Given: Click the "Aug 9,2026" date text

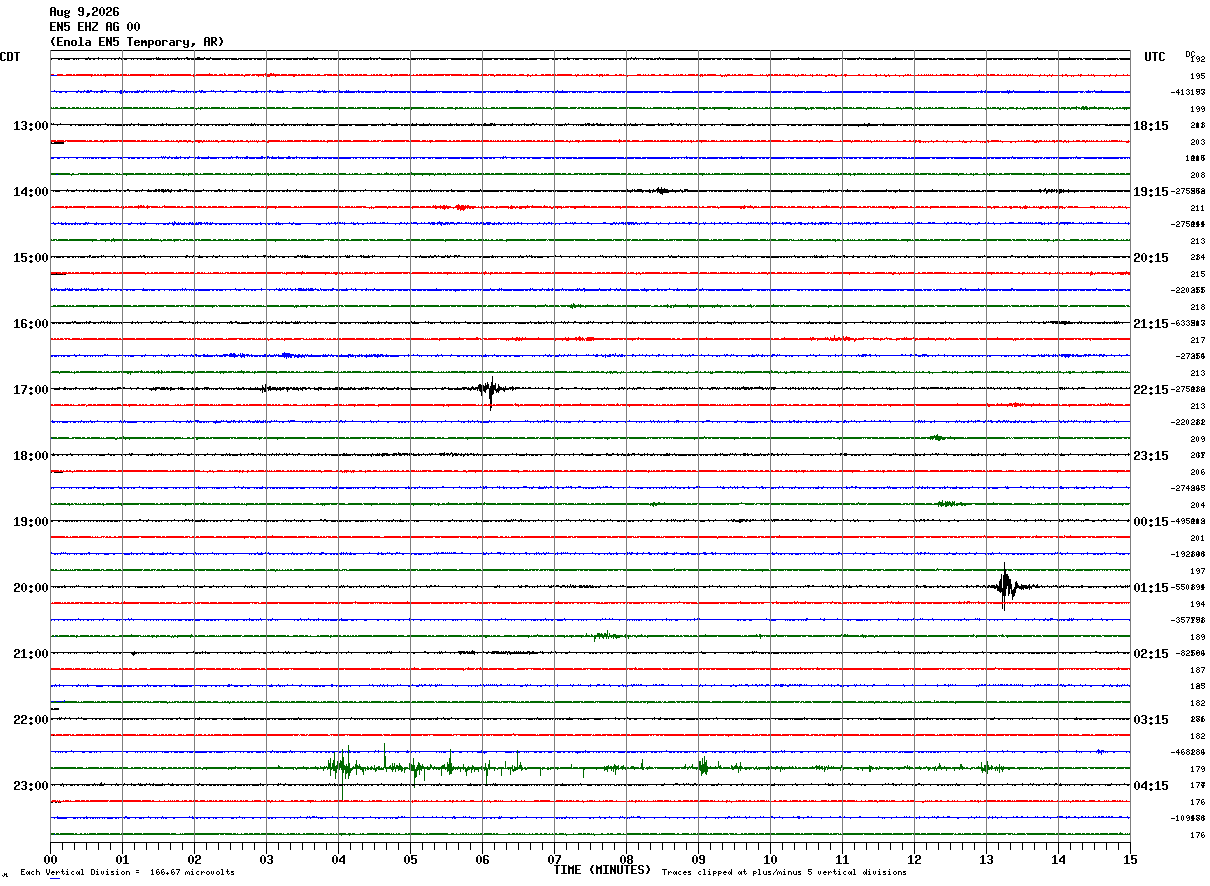Looking at the screenshot, I should tap(84, 12).
